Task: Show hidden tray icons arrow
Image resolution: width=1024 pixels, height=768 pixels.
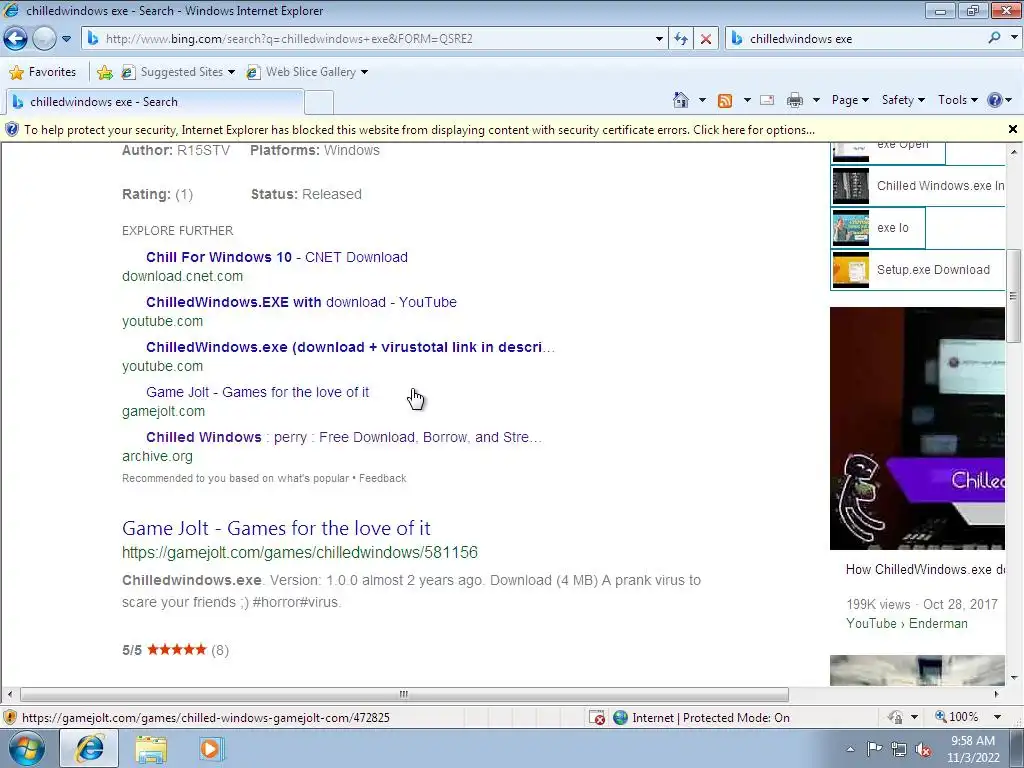Action: (850, 749)
